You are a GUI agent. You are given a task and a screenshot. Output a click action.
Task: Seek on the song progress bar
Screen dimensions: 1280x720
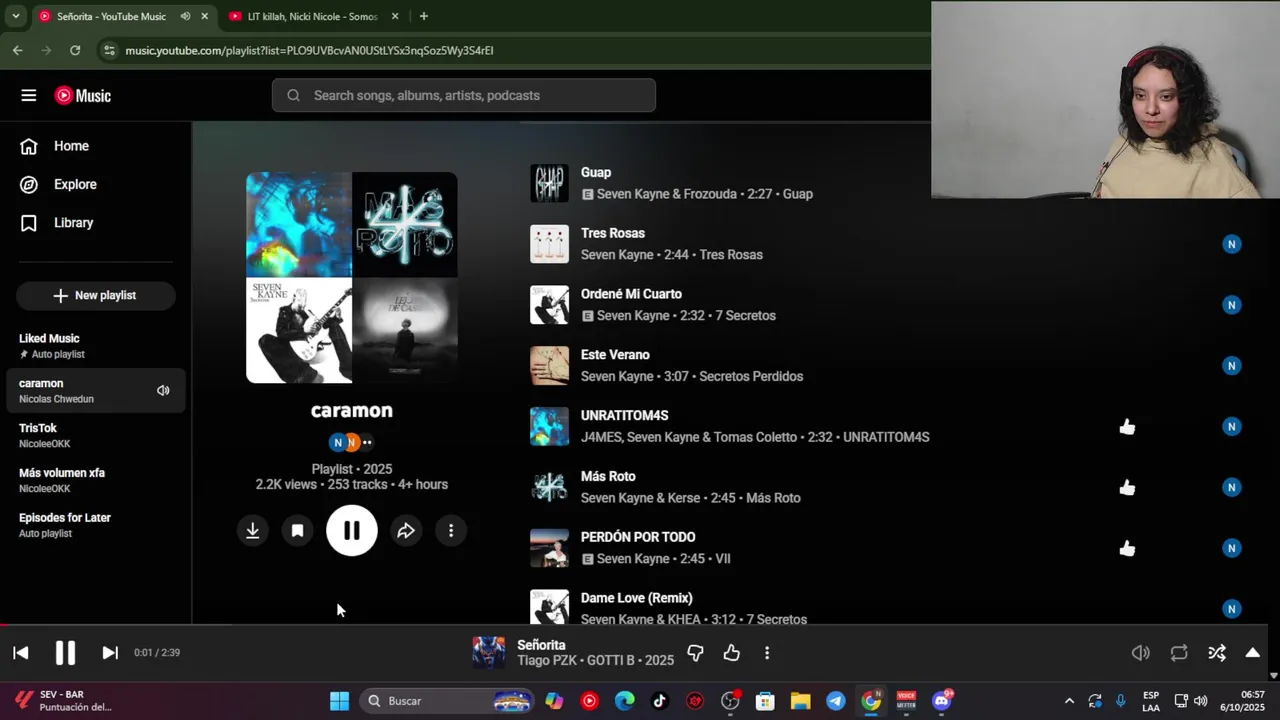634,626
